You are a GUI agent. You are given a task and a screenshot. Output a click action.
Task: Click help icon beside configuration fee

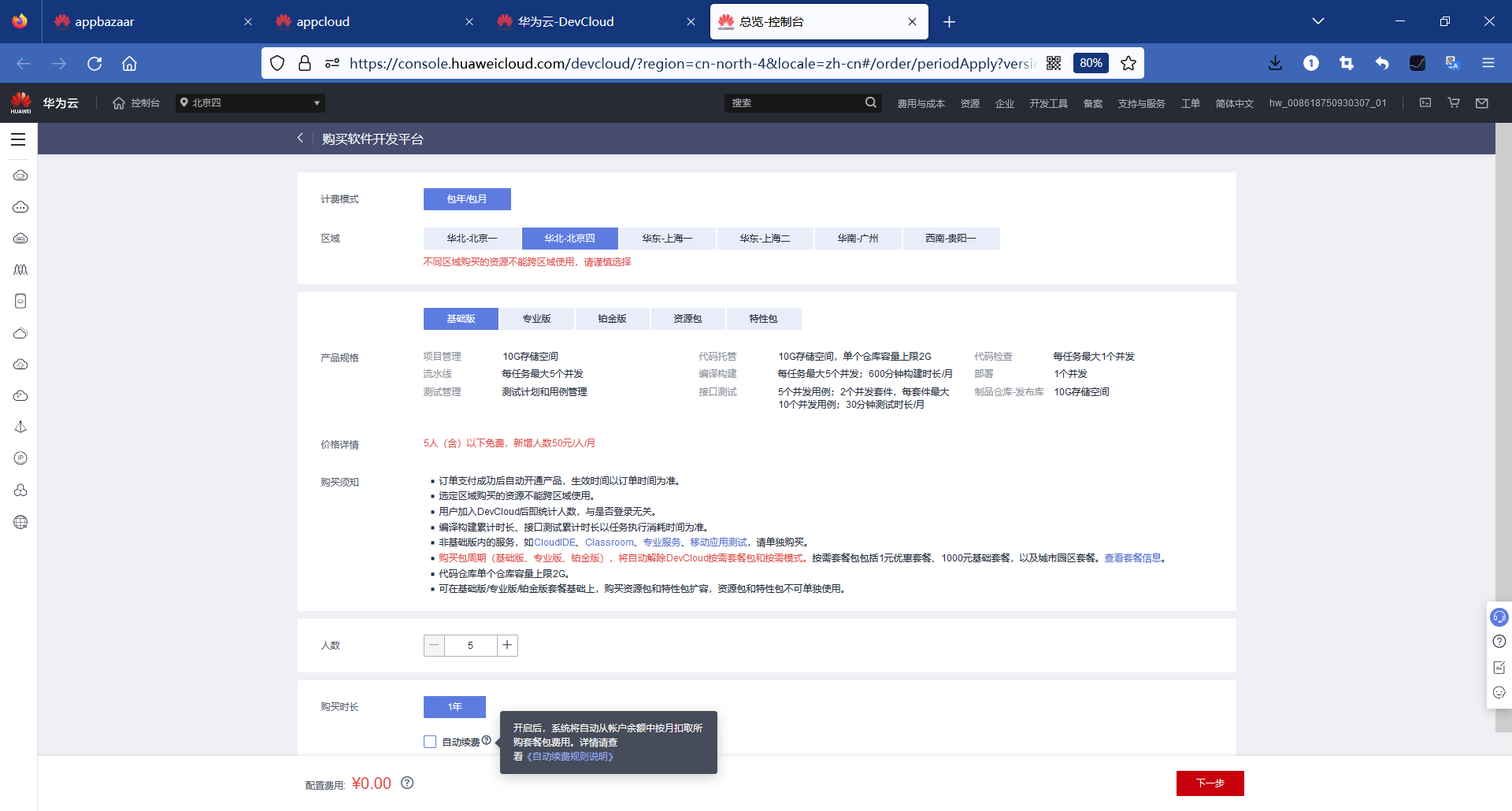407,783
